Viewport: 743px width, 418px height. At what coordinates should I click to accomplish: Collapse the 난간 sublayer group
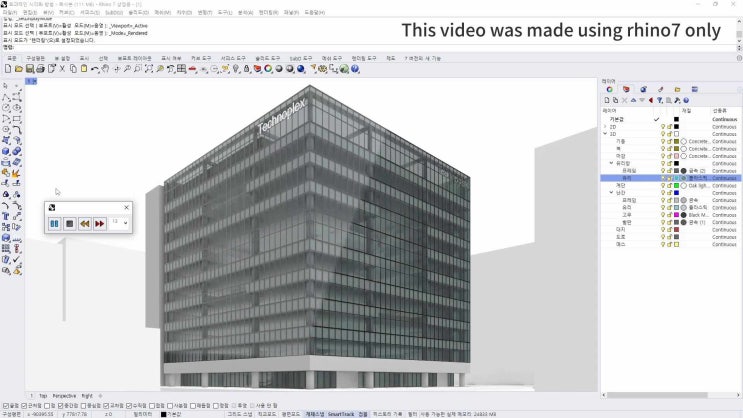coord(611,192)
